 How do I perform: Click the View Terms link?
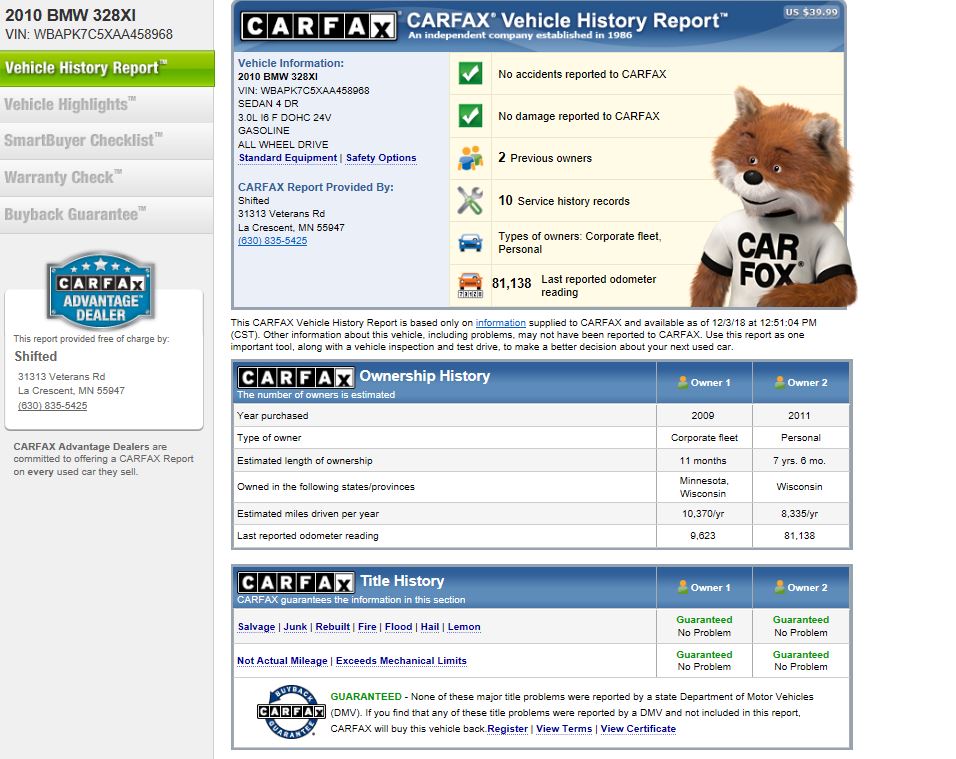[564, 729]
